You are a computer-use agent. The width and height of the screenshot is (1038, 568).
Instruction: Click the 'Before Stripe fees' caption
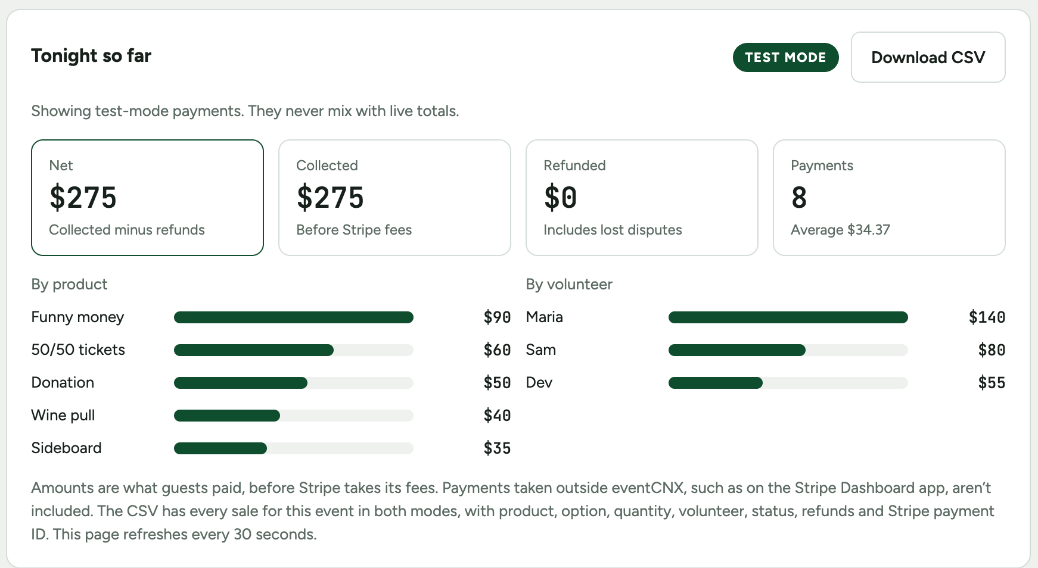click(x=354, y=230)
